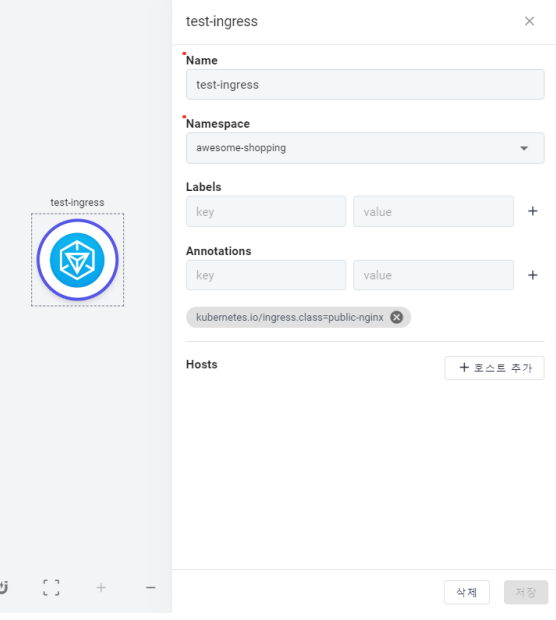Click the Labels key field

(x=266, y=212)
